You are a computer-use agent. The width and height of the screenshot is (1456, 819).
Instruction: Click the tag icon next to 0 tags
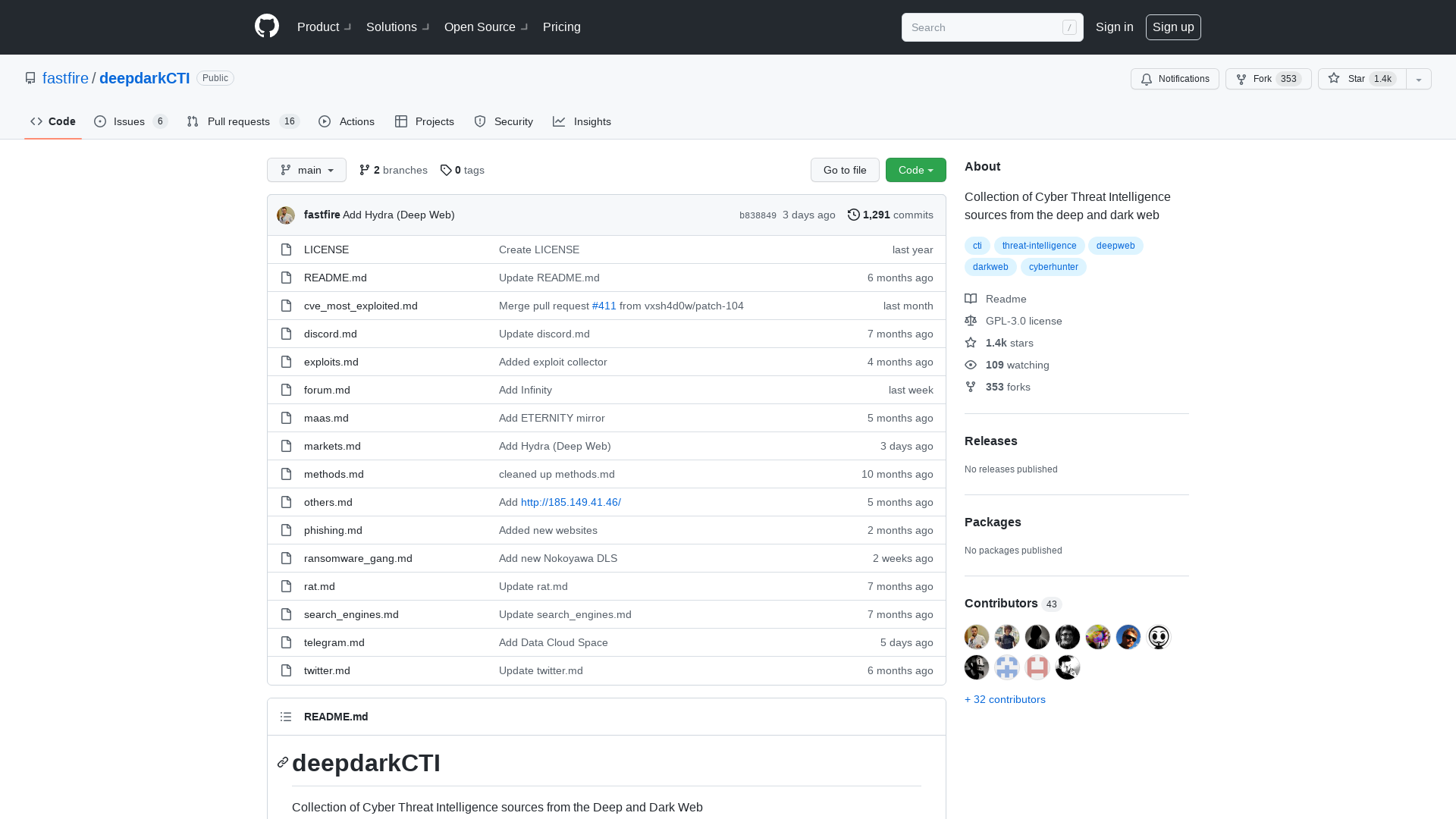tap(446, 170)
